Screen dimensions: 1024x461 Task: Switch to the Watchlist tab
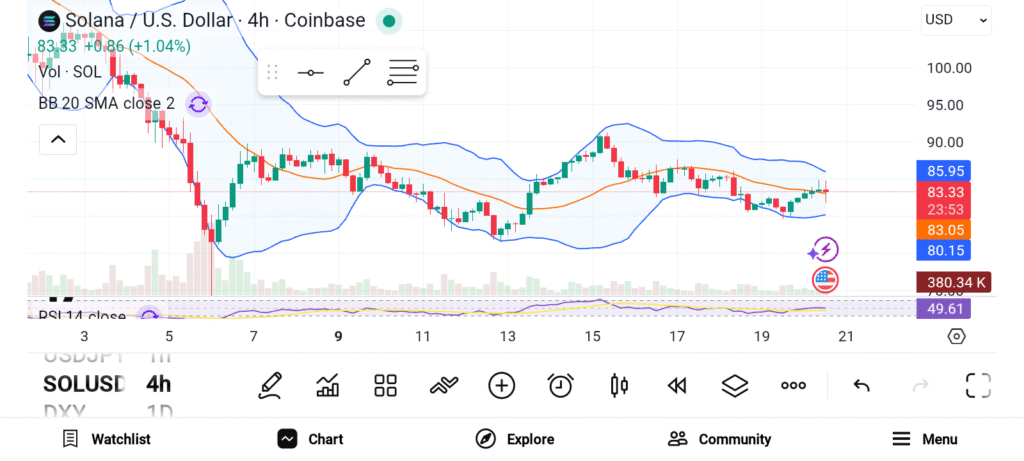[106, 439]
